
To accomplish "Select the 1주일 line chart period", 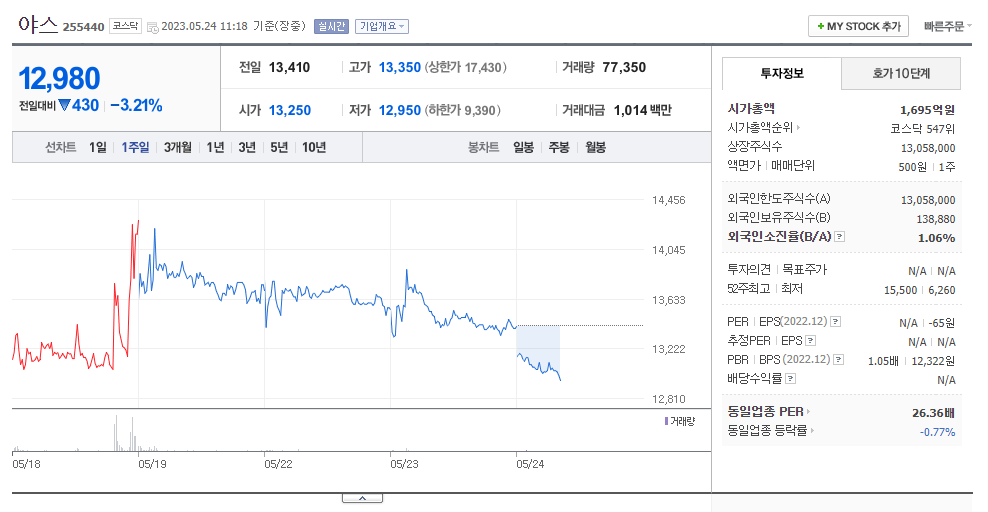I will [x=135, y=147].
